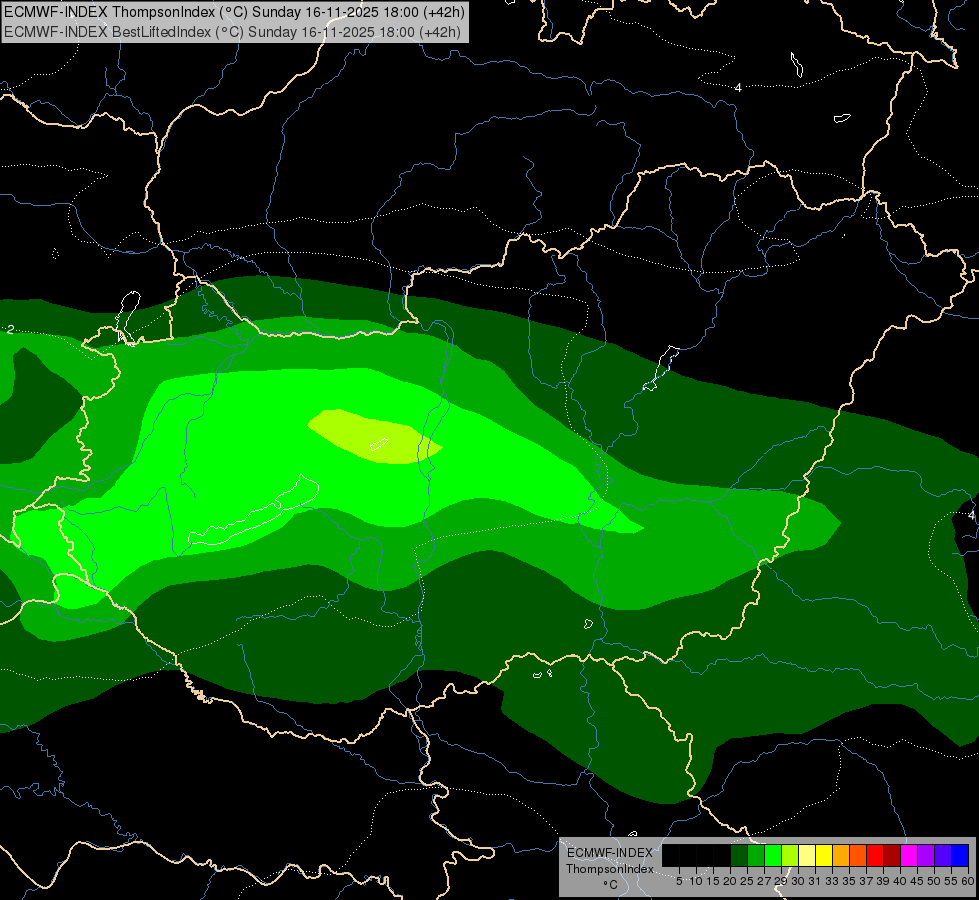Select the dark green 20-25 legend swatch
Screen dimensions: 979x900
[739, 855]
